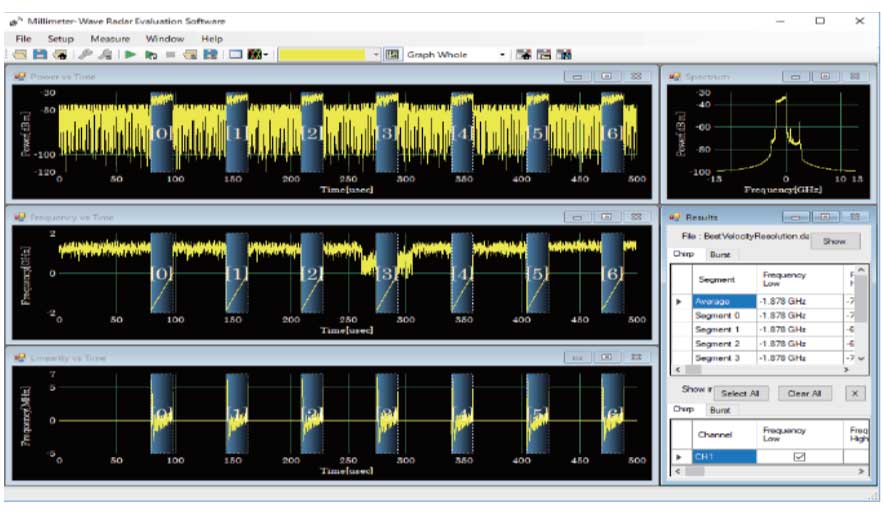Viewport: 884px width, 518px height.
Task: Click the application icon in the title bar
Action: (16, 21)
